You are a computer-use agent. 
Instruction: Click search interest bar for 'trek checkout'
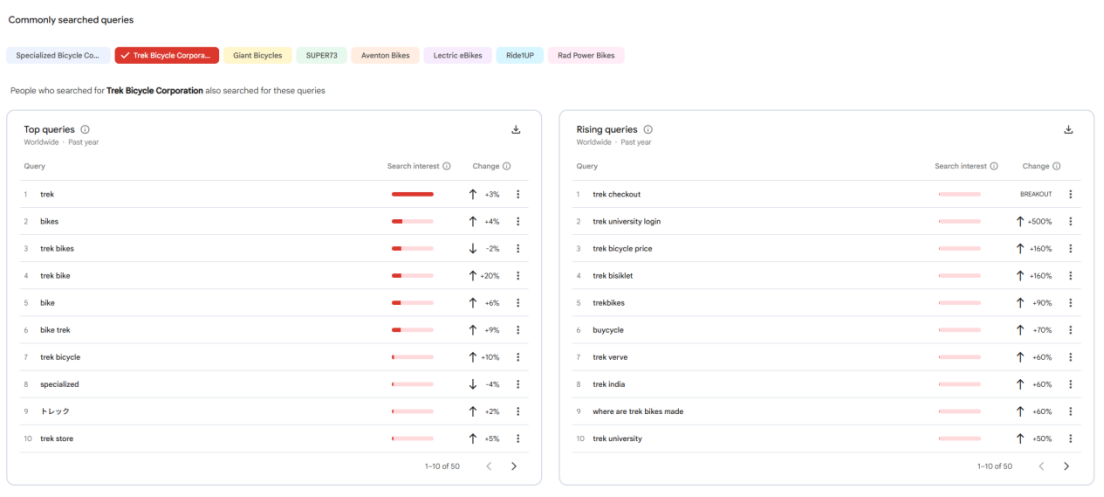(960, 194)
